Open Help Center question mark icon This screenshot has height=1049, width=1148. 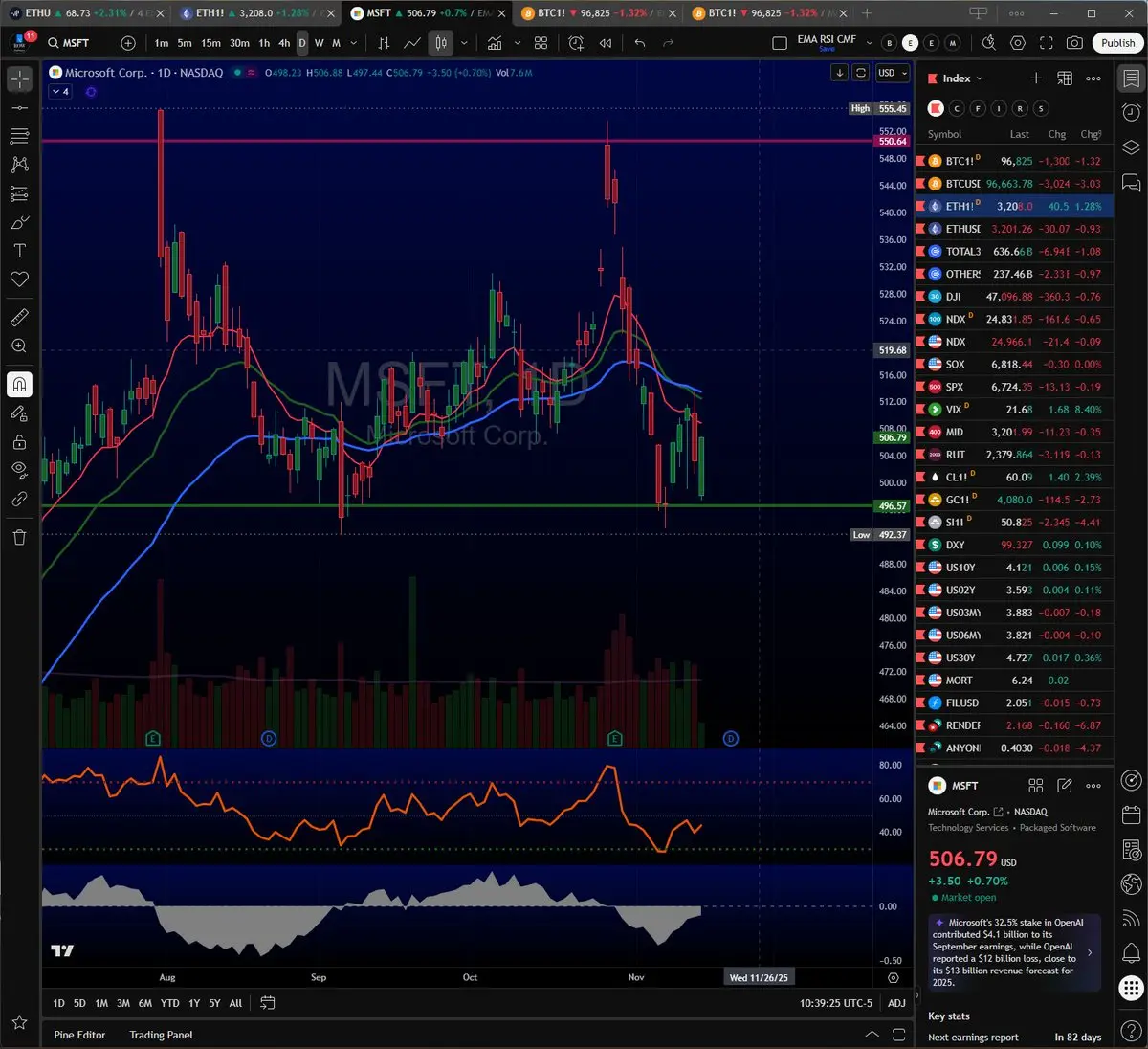[x=1131, y=1032]
